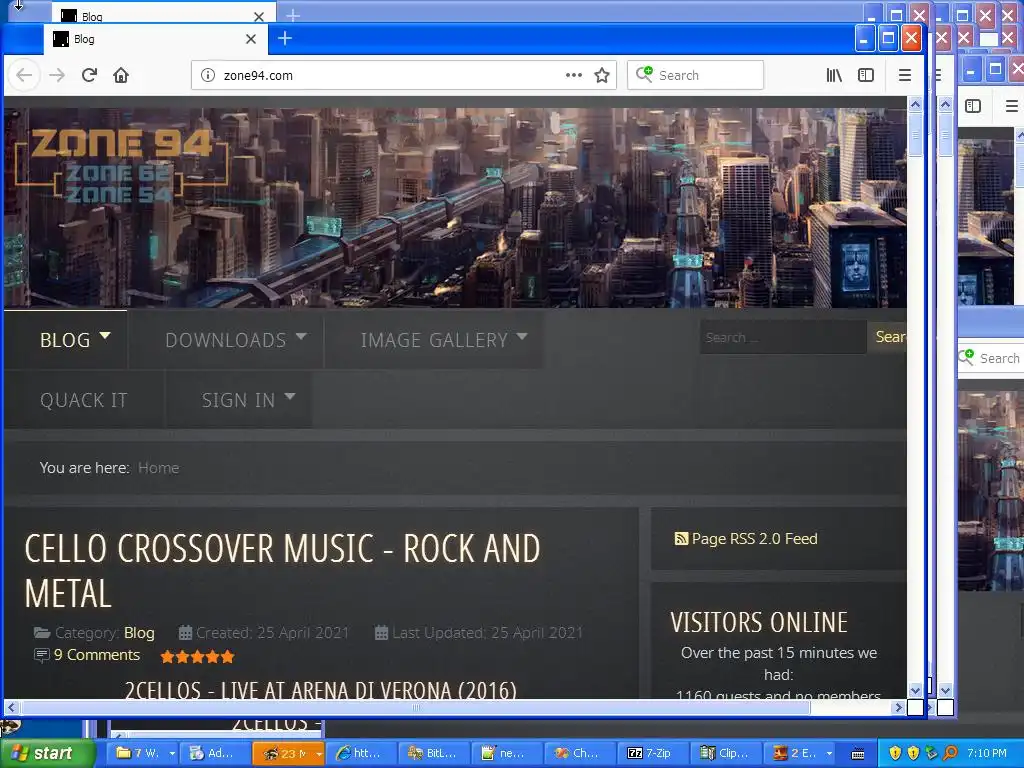
Task: Expand the 23 taskbar group arrow
Action: 319,753
